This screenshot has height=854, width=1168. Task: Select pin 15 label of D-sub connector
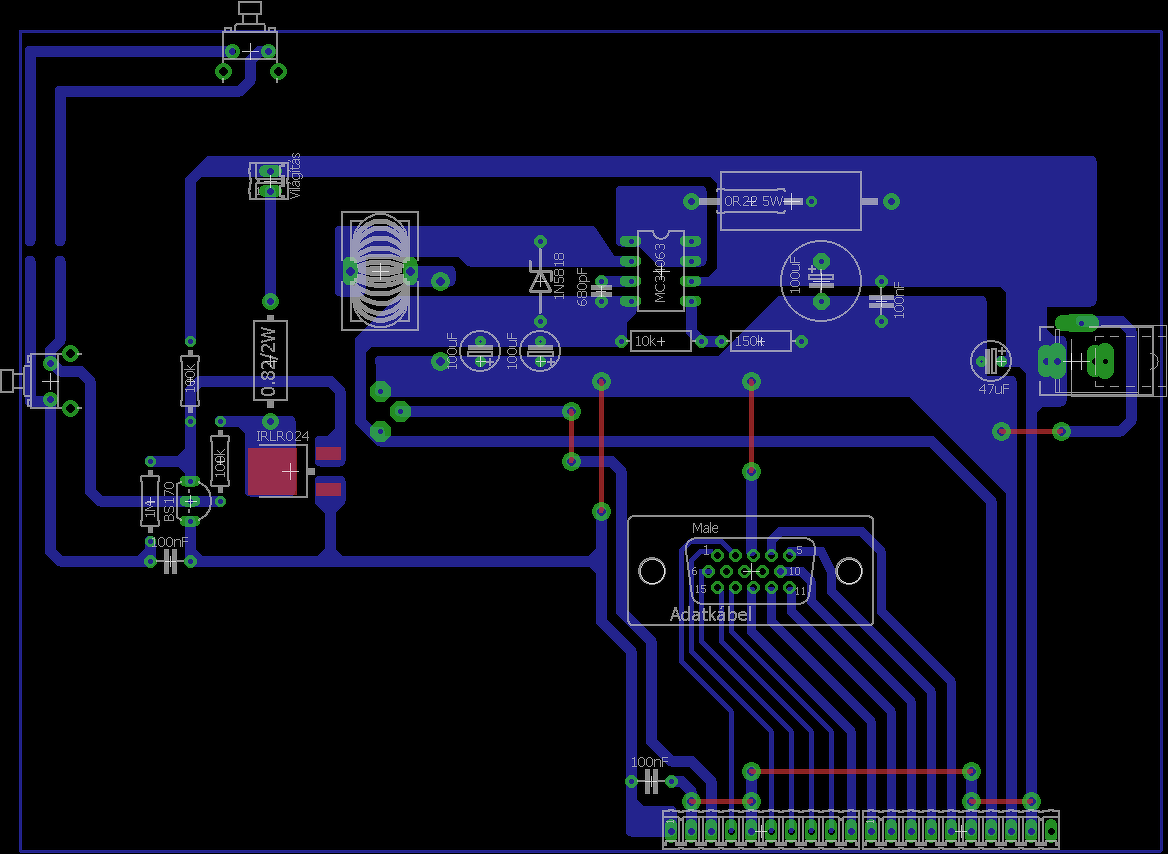(700, 589)
